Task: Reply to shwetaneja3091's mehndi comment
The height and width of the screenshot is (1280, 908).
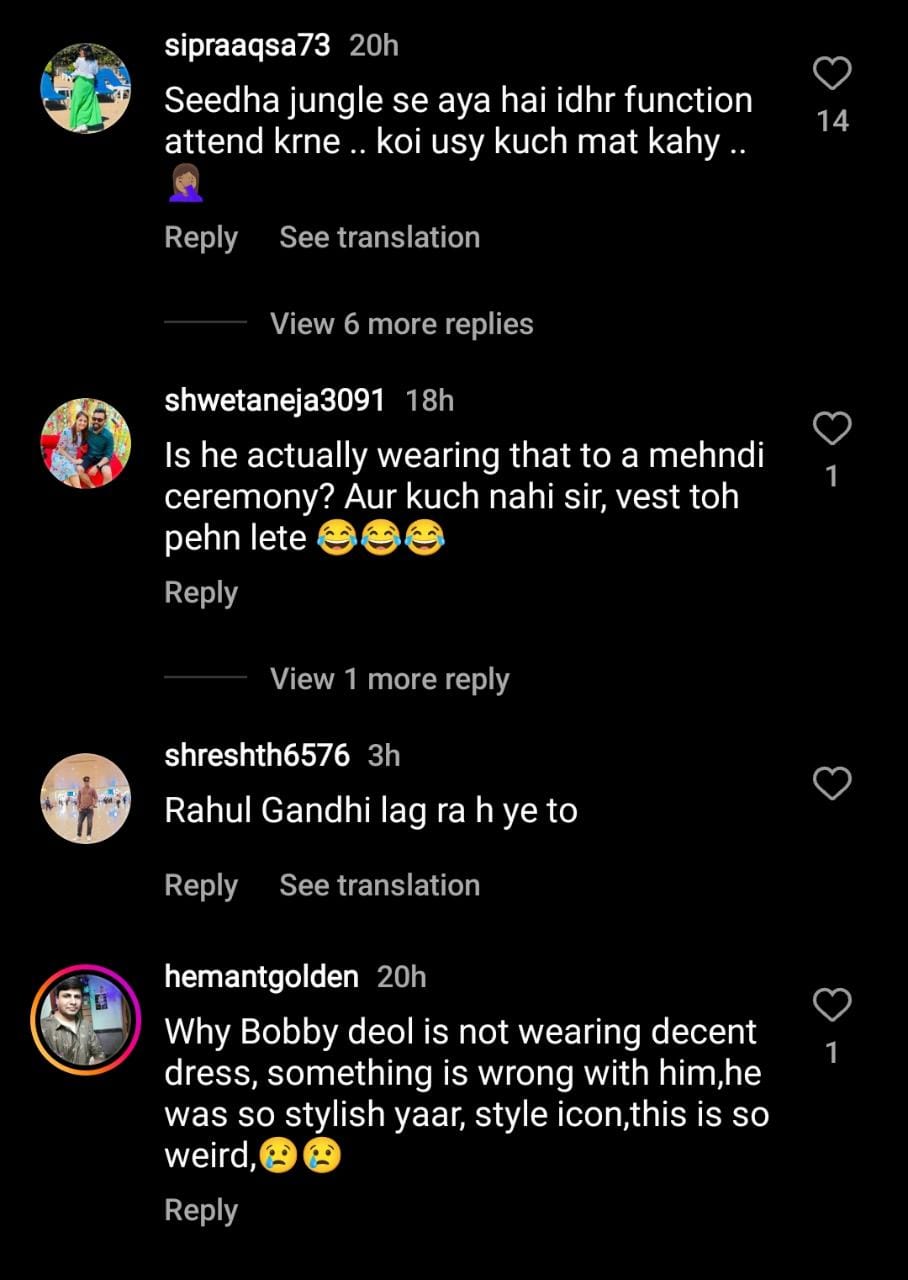Action: pos(201,593)
